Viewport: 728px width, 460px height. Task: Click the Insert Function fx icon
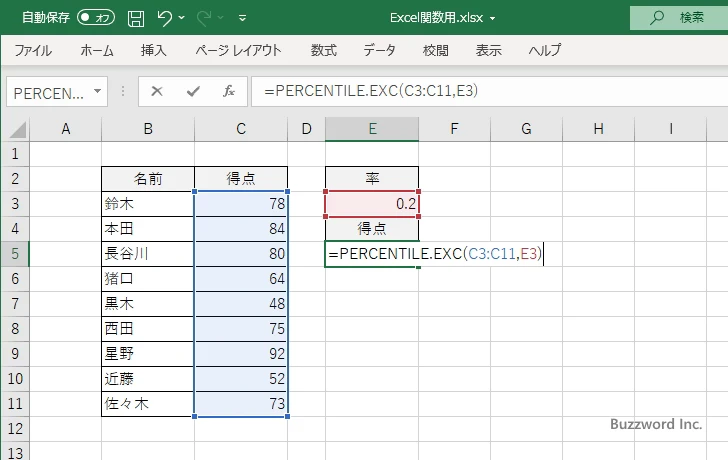coord(229,91)
